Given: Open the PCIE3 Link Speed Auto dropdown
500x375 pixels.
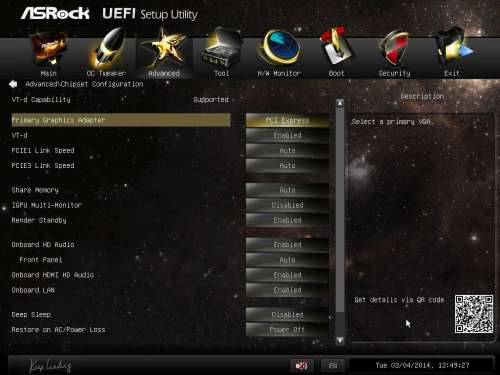Looking at the screenshot, I should [x=287, y=166].
